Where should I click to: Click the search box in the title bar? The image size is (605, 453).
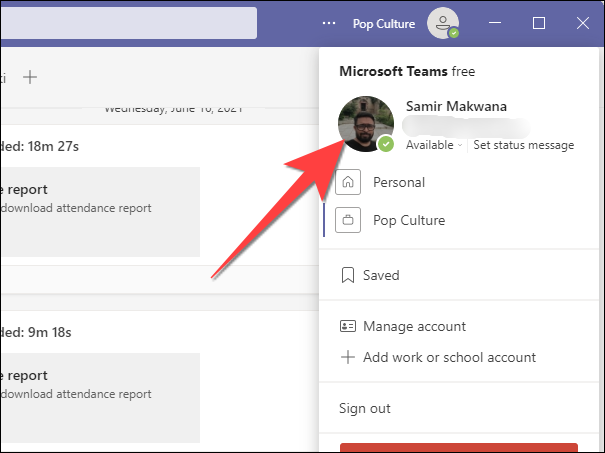(128, 23)
